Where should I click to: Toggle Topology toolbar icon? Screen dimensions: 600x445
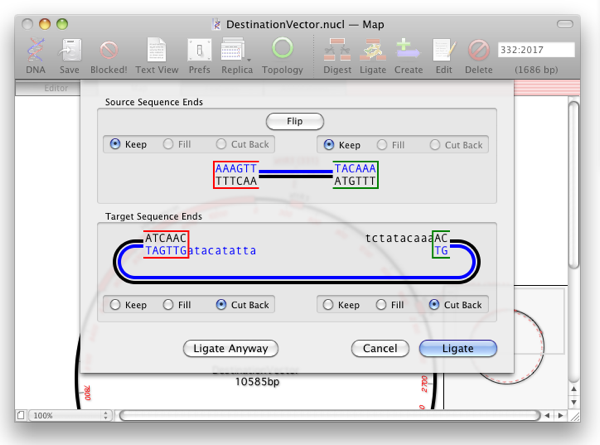point(282,55)
